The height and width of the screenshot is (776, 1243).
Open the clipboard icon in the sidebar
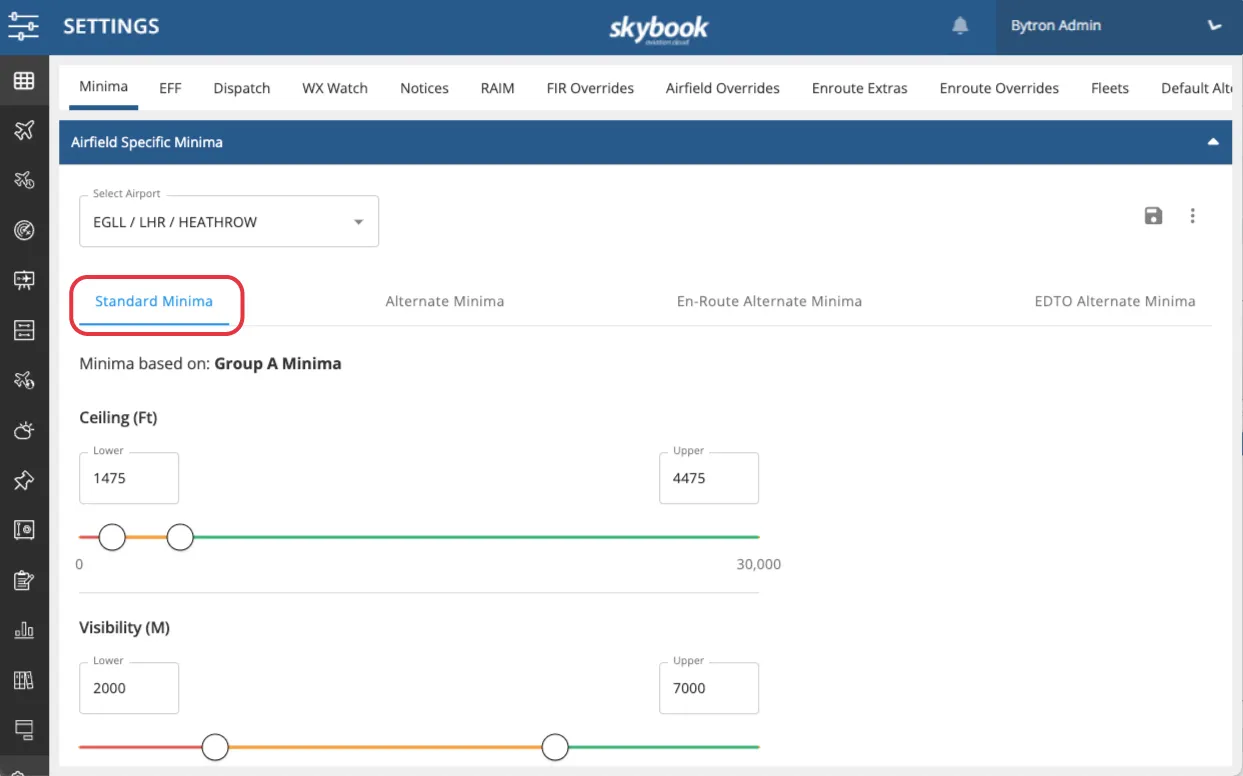pyautogui.click(x=24, y=580)
